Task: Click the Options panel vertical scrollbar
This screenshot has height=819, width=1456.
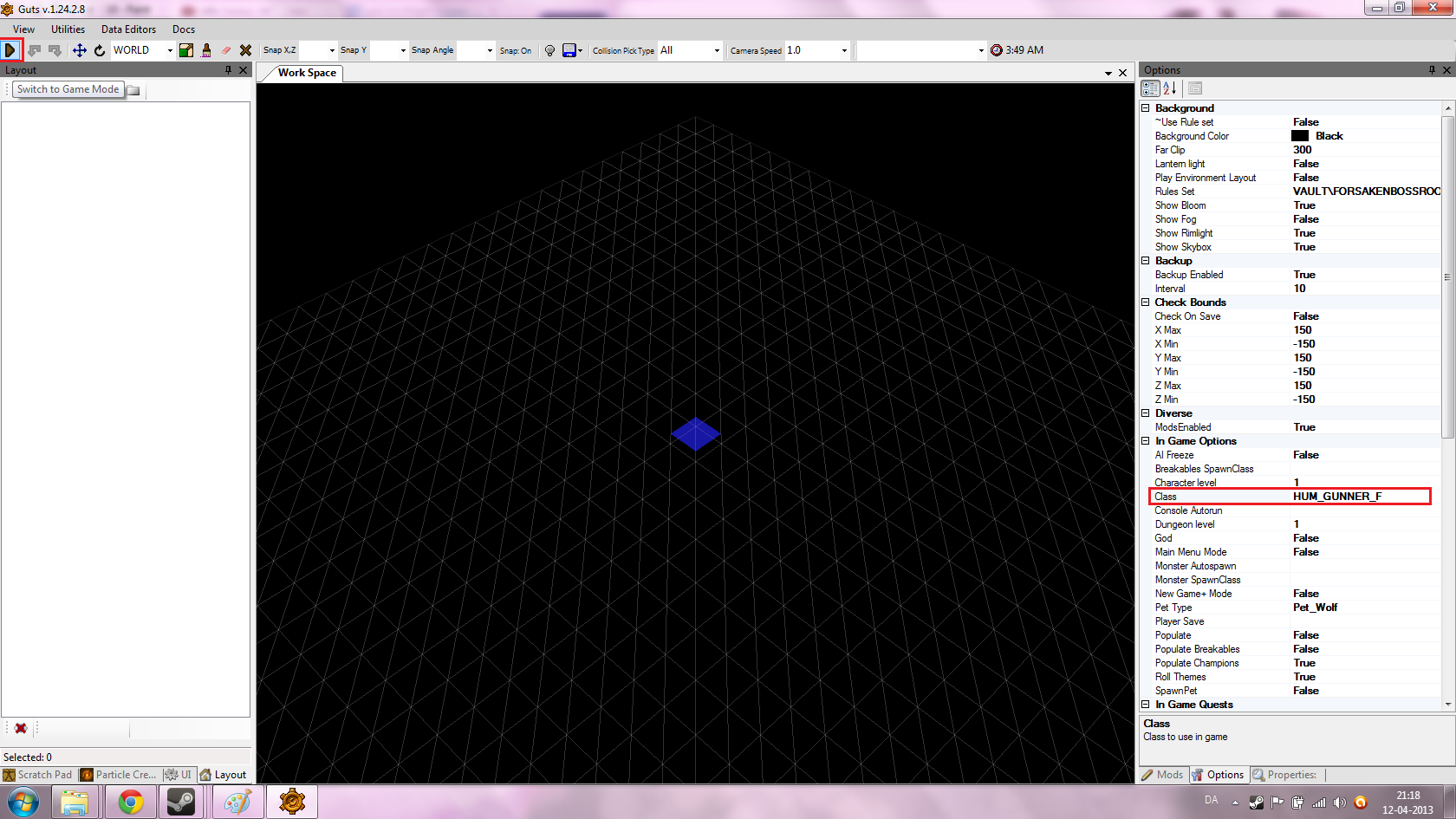Action: click(x=1447, y=276)
